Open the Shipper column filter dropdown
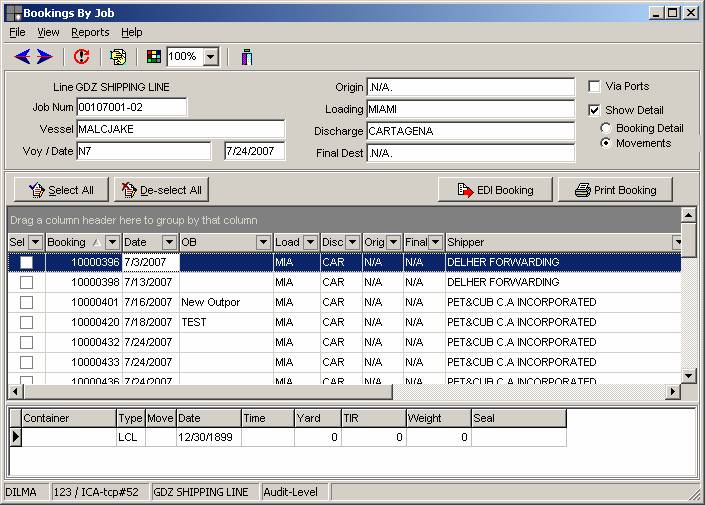The height and width of the screenshot is (505, 705). pos(678,242)
